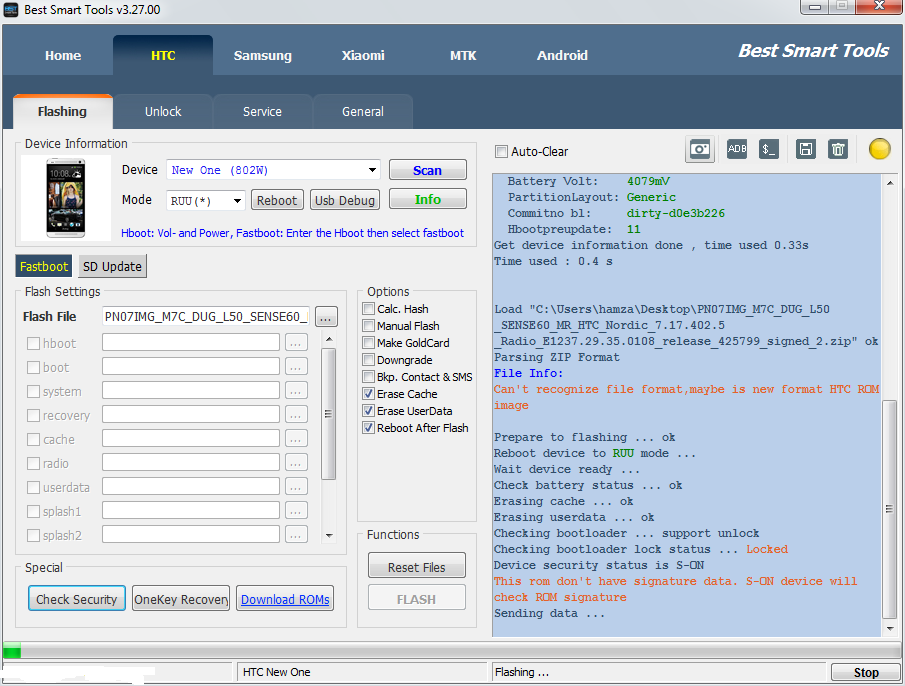Switch to the Xiaomi tab

(362, 55)
